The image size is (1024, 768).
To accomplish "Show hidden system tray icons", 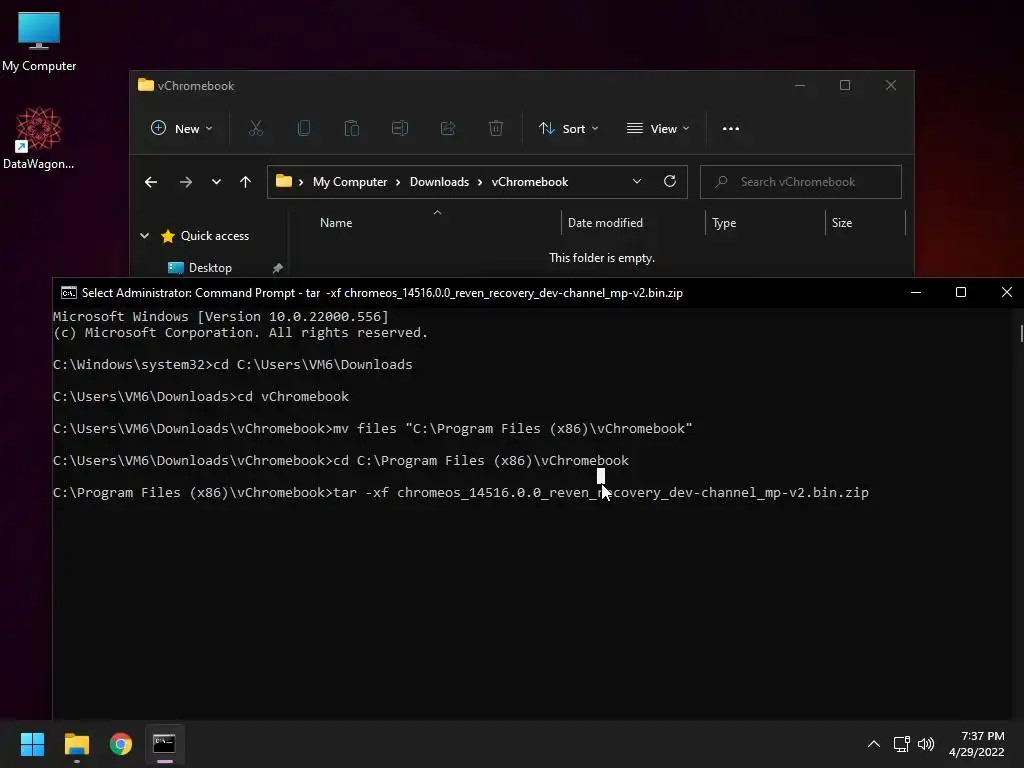I will pos(874,744).
